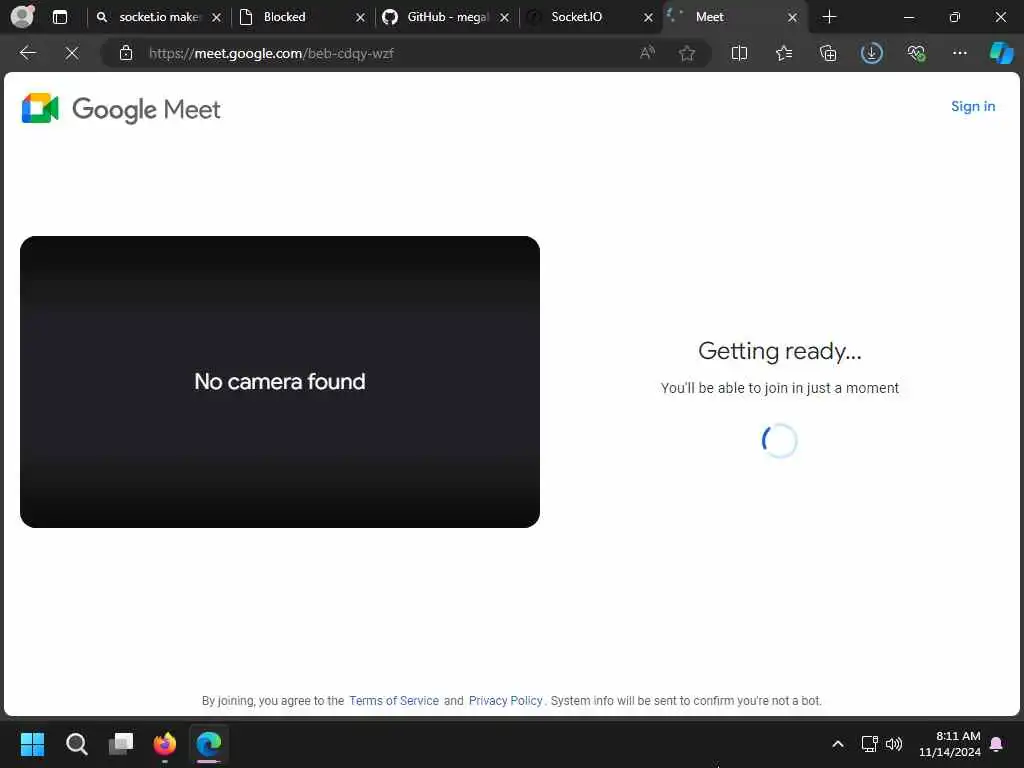Open the Terms of Service link
Image resolution: width=1024 pixels, height=768 pixels.
394,700
